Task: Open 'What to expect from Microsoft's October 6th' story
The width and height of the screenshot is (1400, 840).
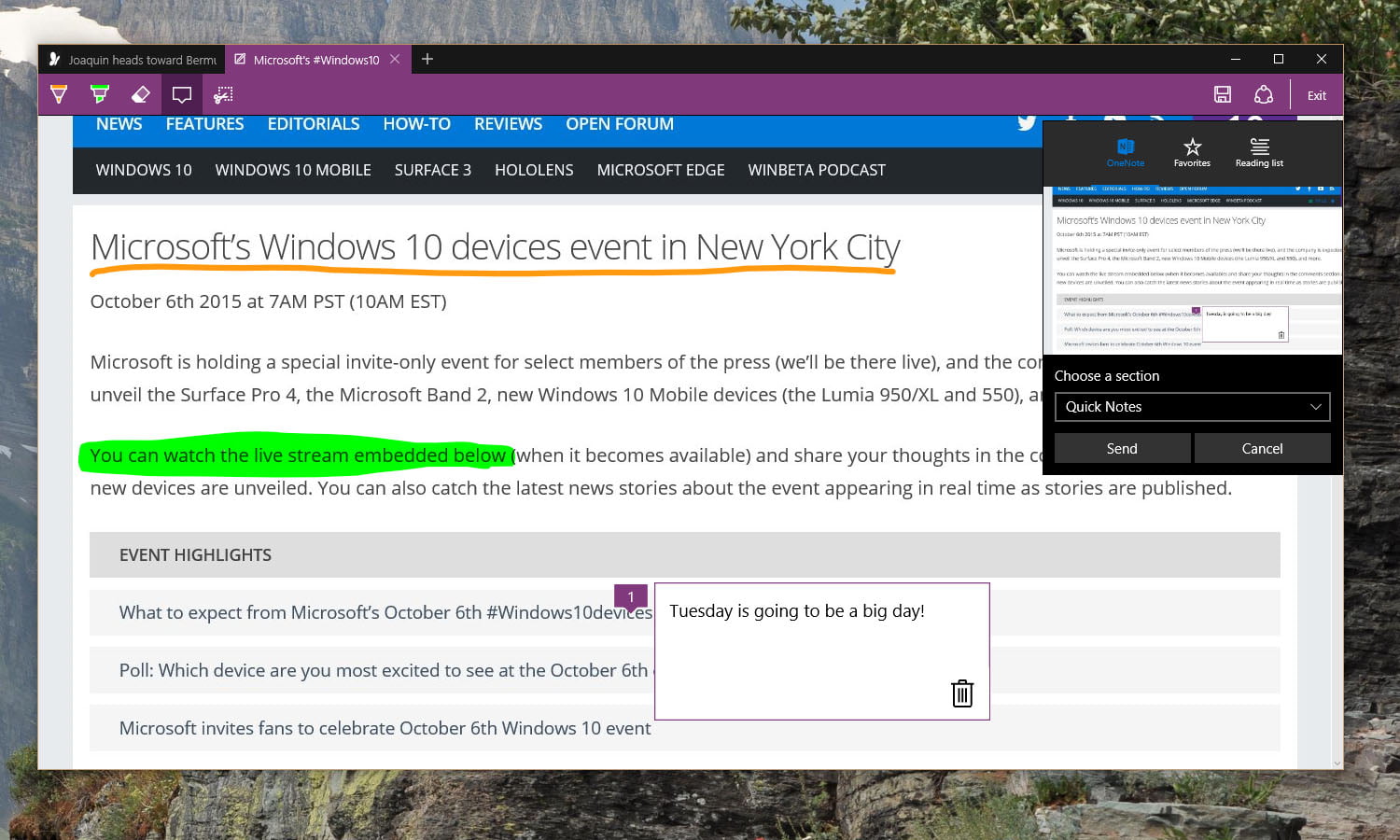Action: (385, 612)
